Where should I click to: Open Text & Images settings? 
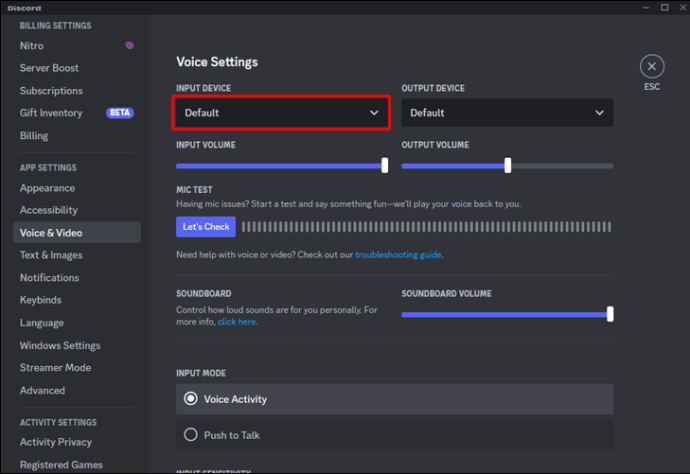[51, 255]
